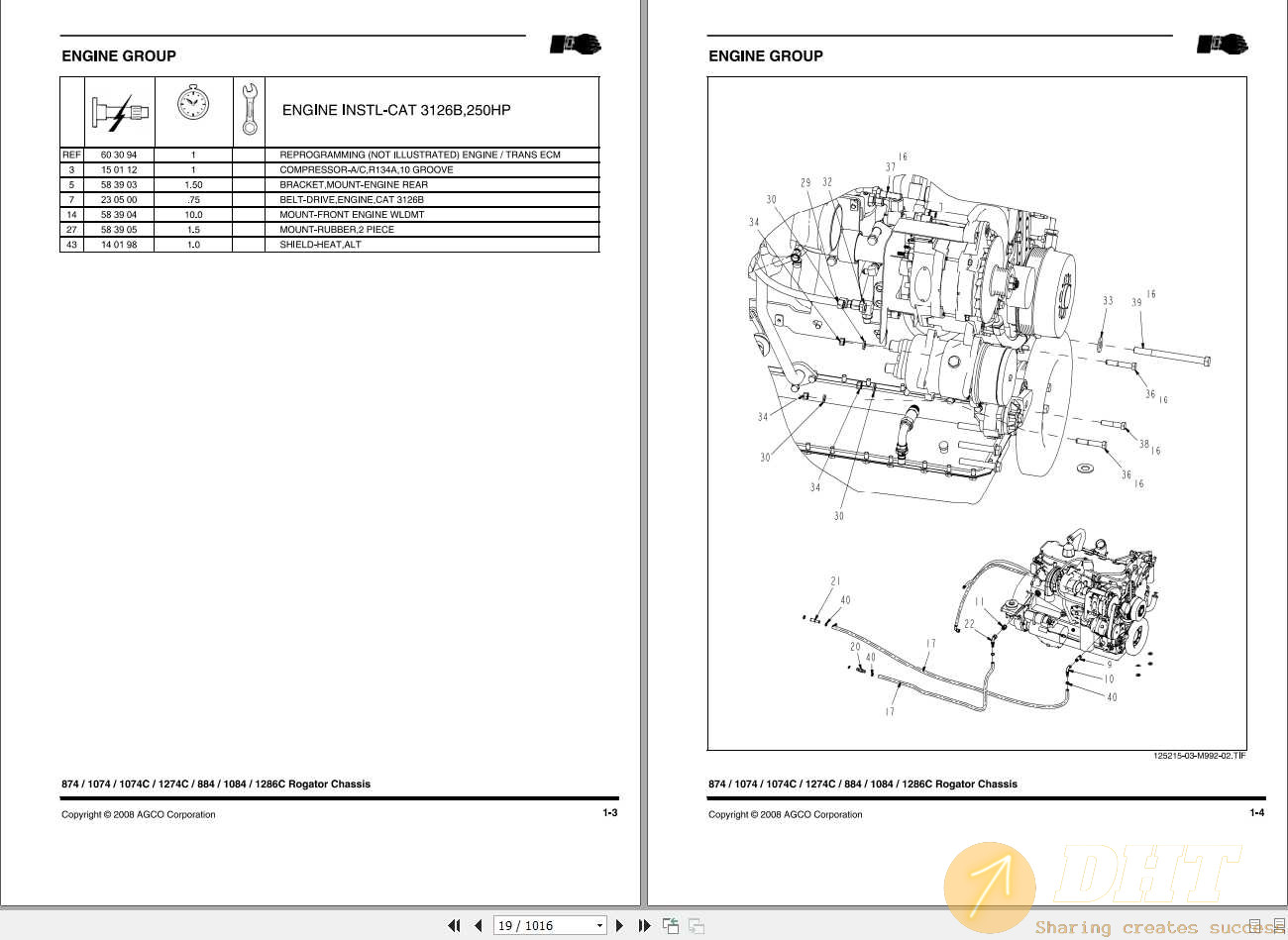Click the ENGINE GROUP heading on the left page
This screenshot has width=1288, height=940.
click(x=119, y=56)
